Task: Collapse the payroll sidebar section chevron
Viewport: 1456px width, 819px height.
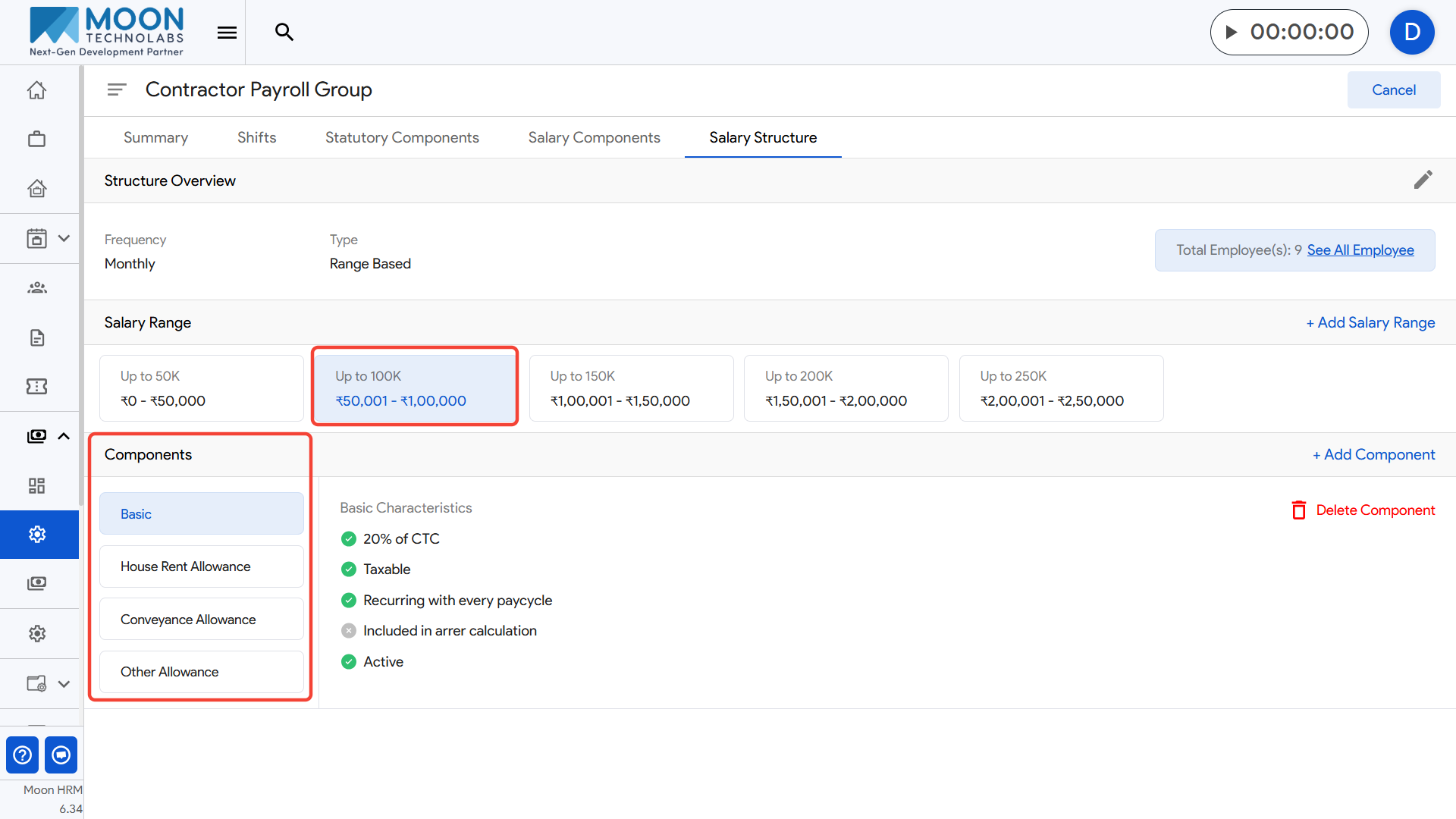Action: 64,436
